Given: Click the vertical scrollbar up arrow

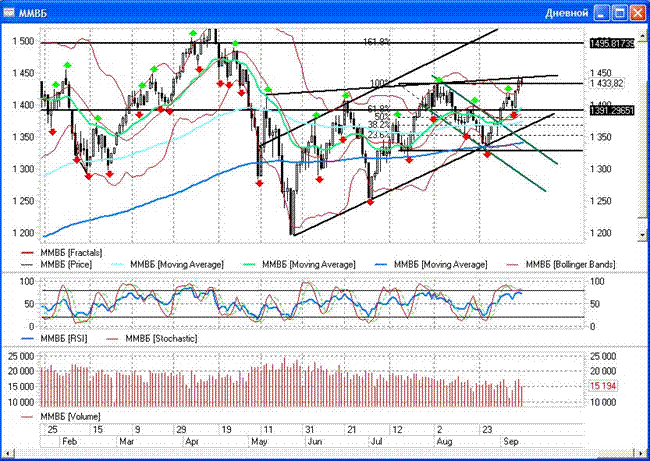Looking at the screenshot, I should coord(643,35).
